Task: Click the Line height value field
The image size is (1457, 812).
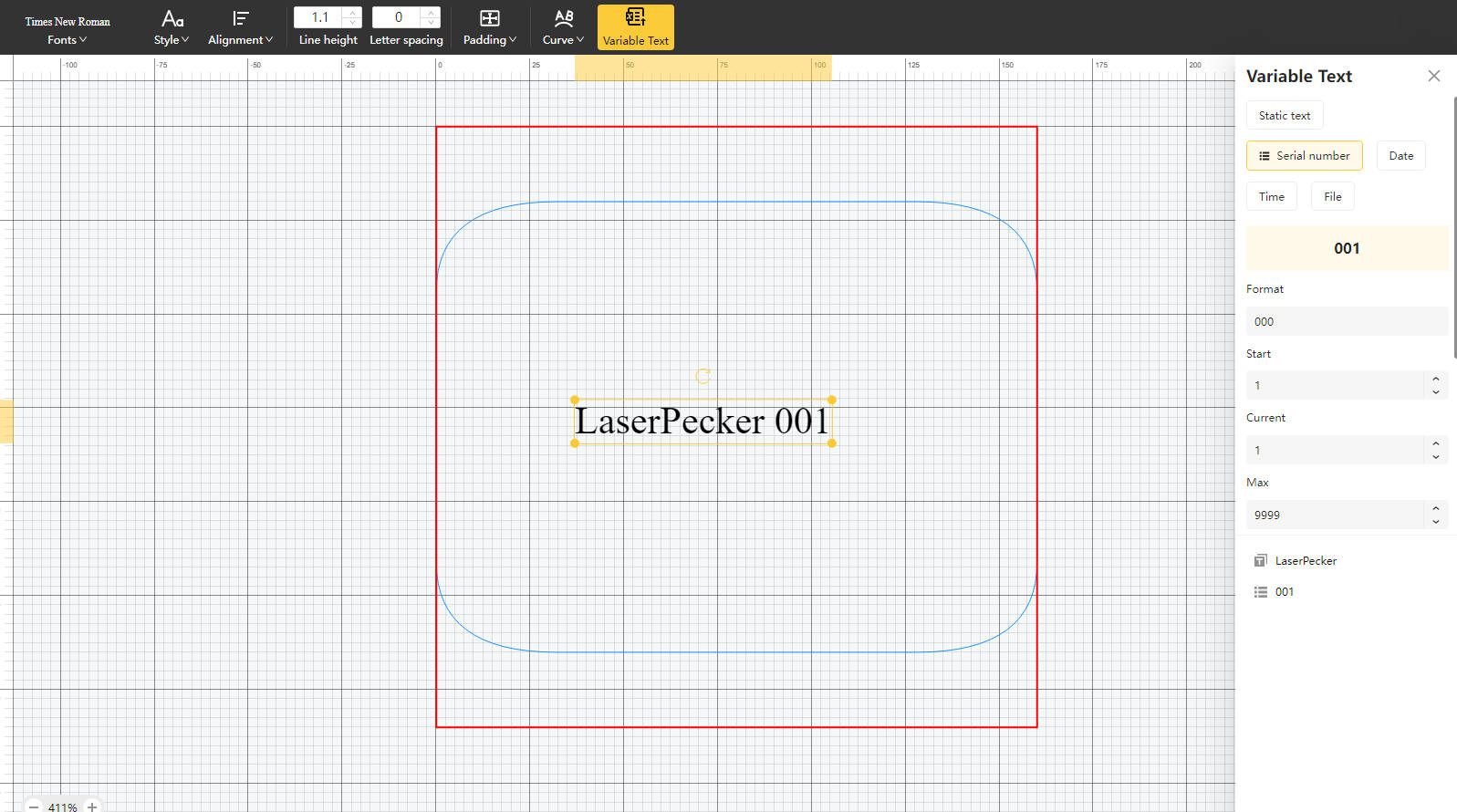Action: point(319,17)
